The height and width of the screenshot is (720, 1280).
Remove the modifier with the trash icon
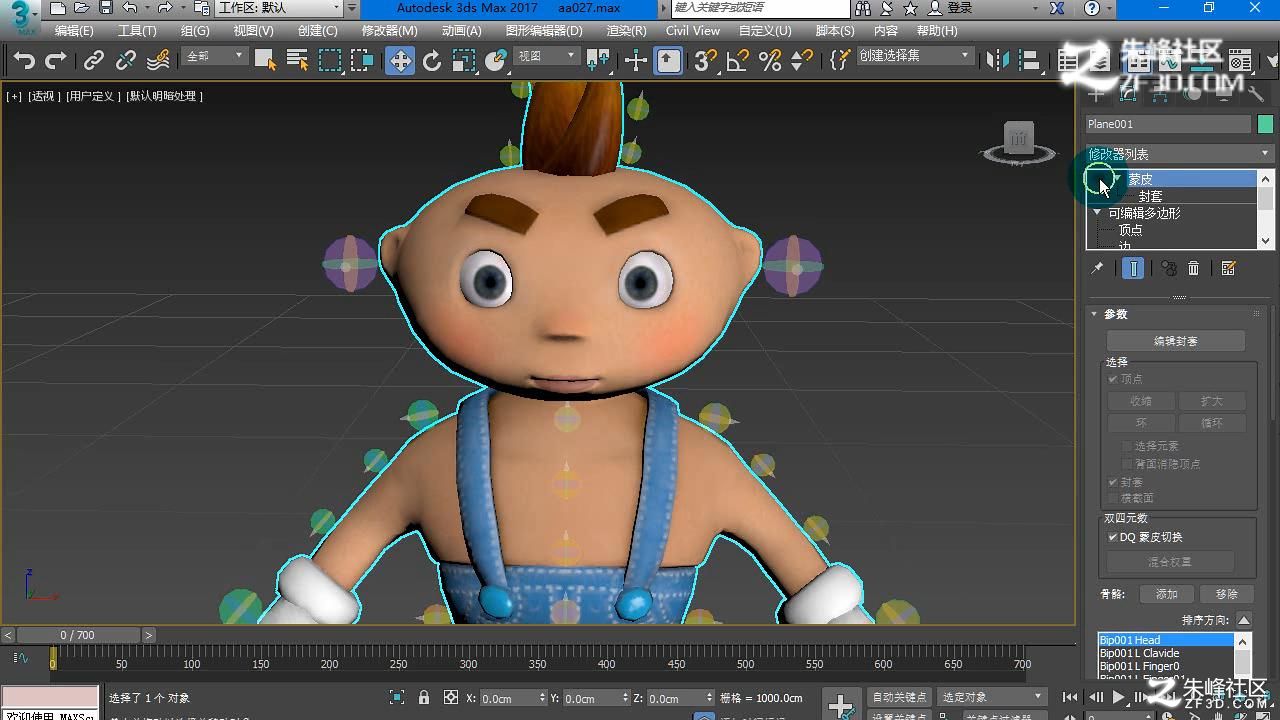[x=1193, y=268]
